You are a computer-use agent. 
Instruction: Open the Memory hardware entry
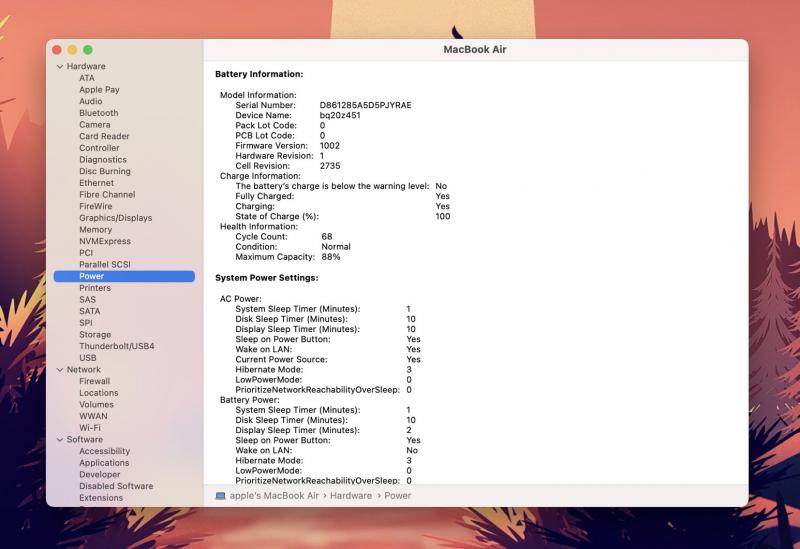click(x=95, y=230)
